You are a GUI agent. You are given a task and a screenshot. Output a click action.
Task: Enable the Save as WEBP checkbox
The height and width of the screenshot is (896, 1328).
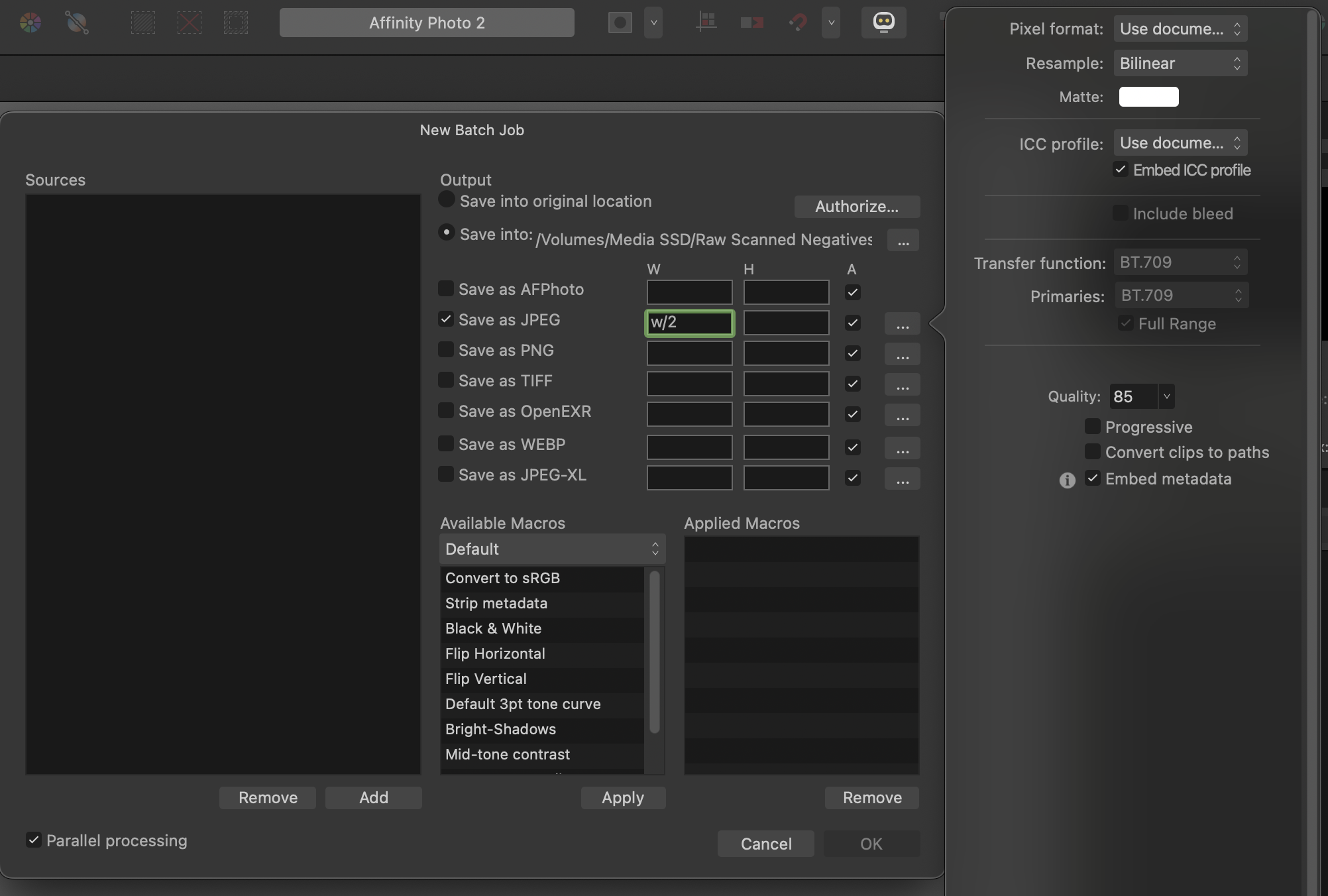pyautogui.click(x=446, y=443)
